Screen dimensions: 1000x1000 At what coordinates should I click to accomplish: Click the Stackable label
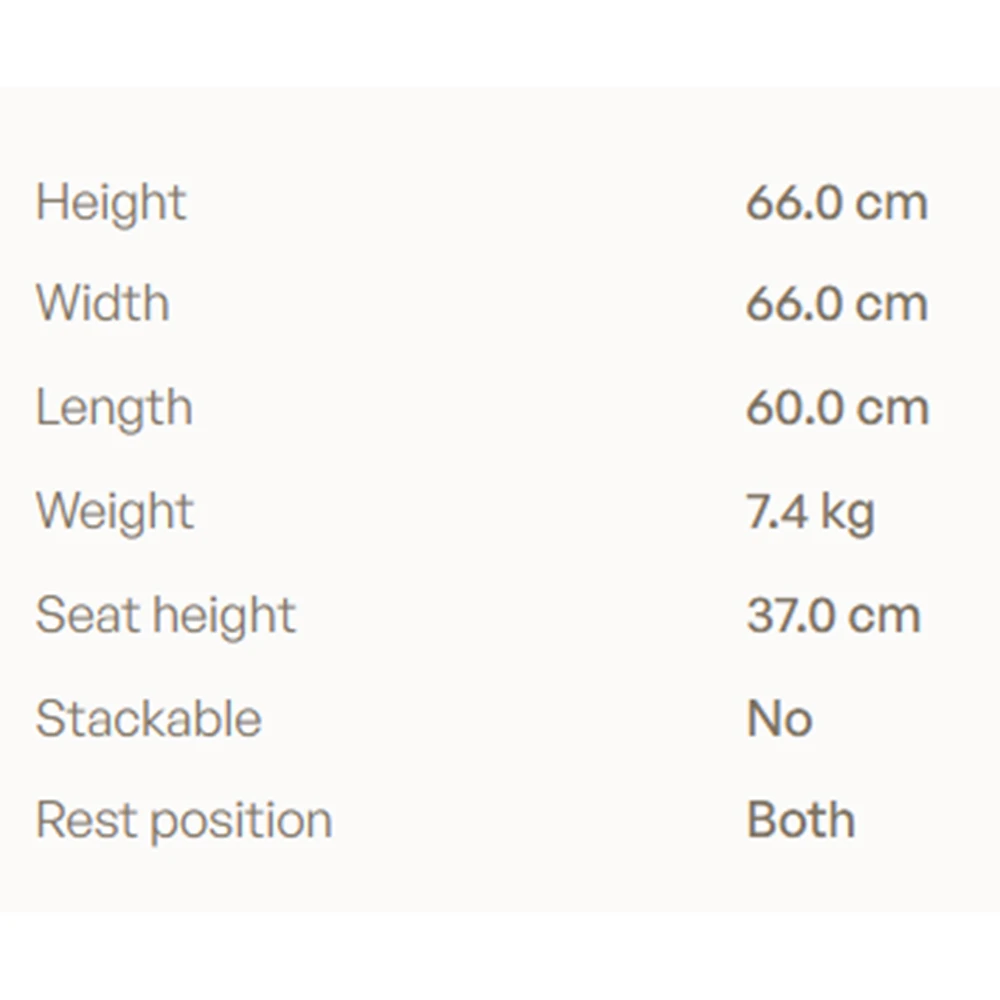149,719
